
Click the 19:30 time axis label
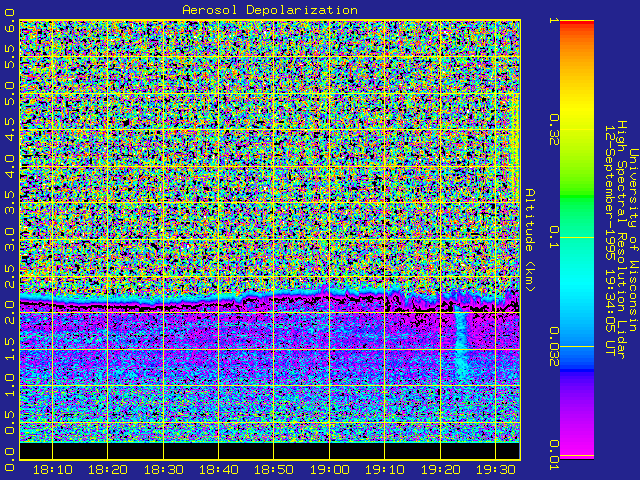coord(495,470)
